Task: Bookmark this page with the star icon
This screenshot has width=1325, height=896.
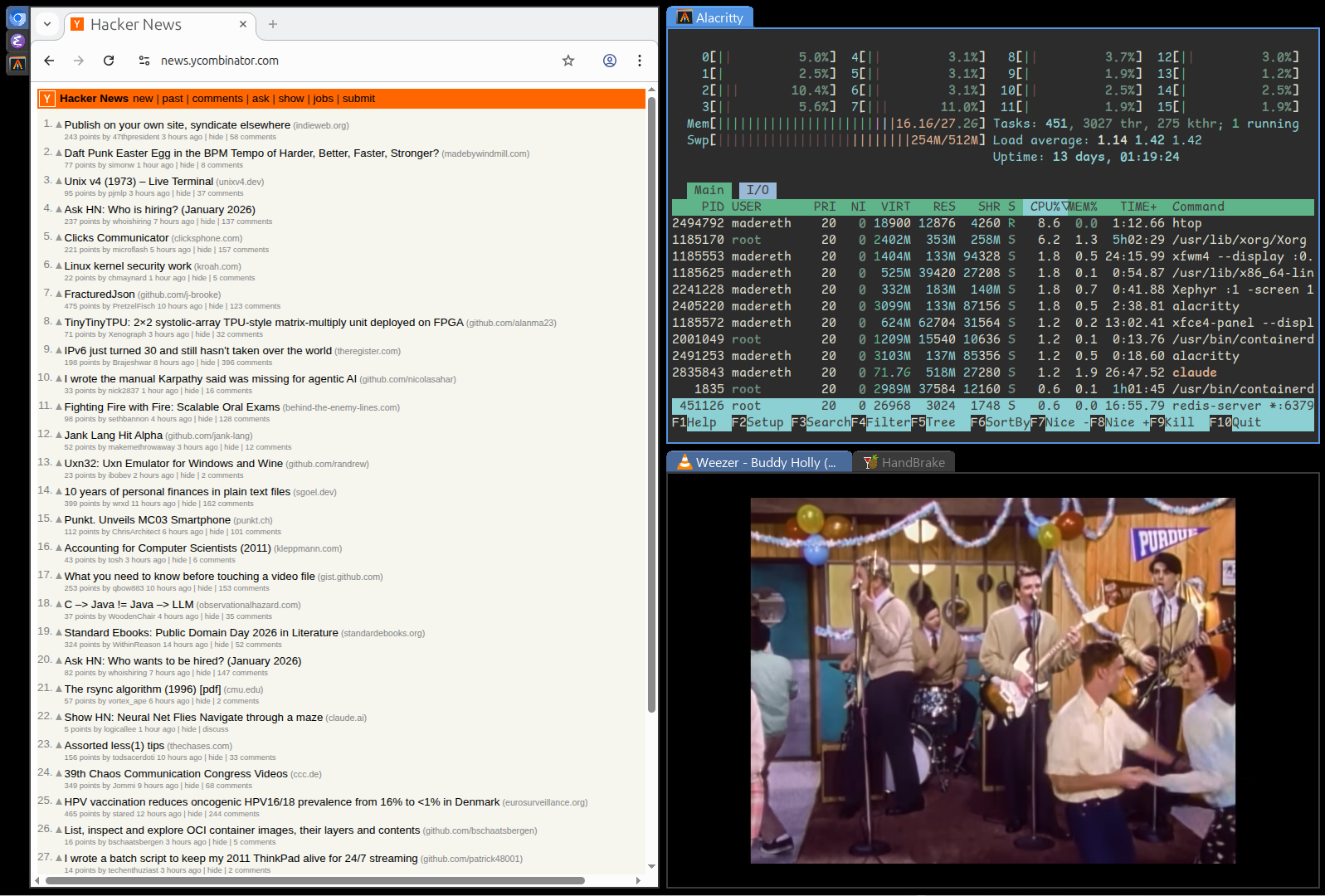Action: click(568, 61)
